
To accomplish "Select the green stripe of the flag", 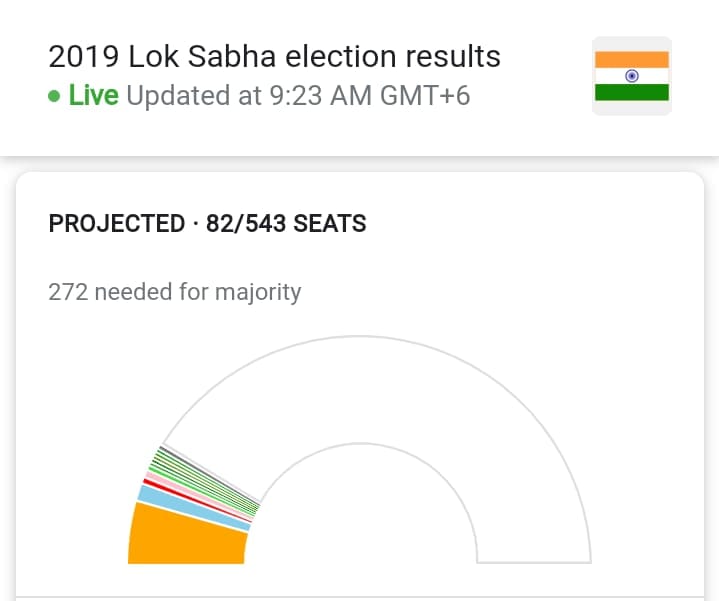I will point(631,92).
